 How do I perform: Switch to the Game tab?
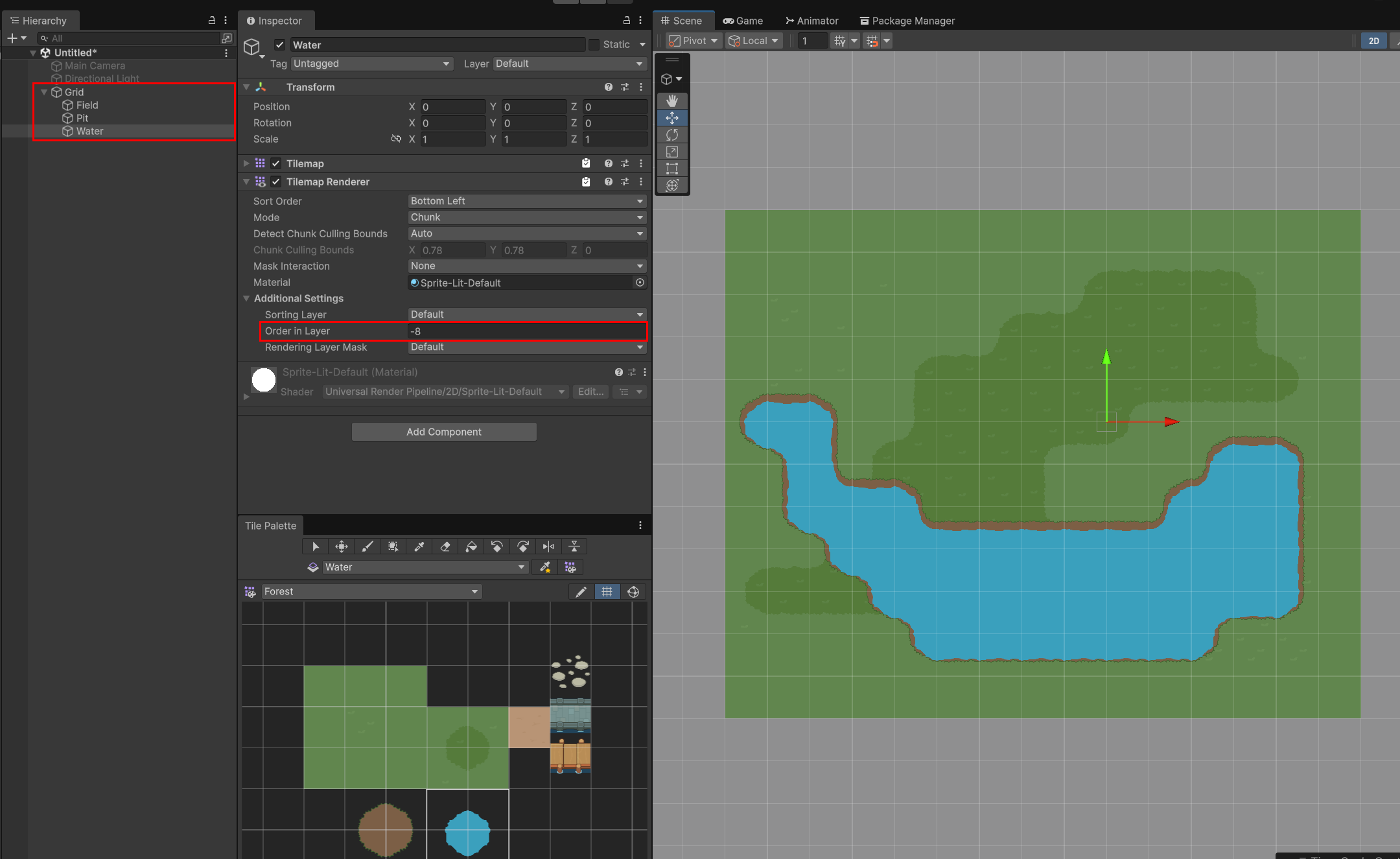743,21
